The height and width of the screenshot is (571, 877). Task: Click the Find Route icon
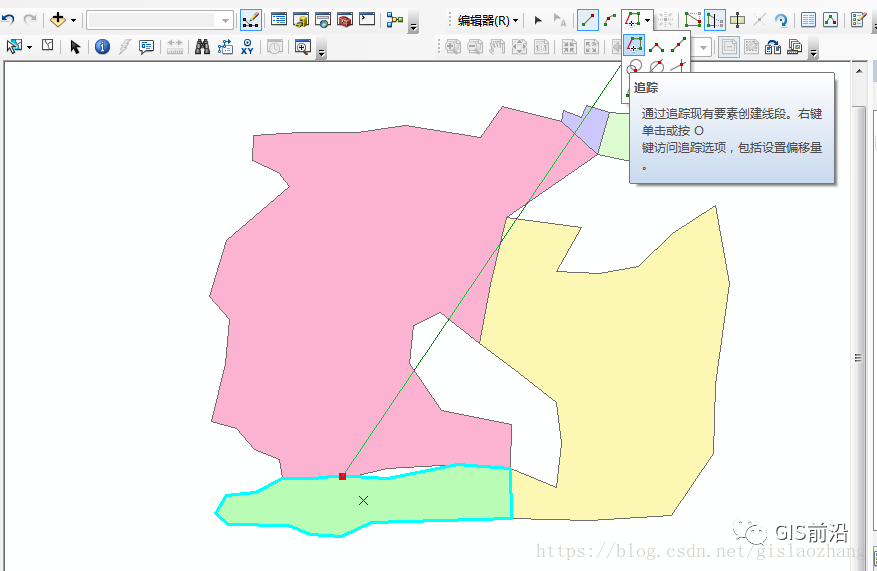pyautogui.click(x=225, y=47)
